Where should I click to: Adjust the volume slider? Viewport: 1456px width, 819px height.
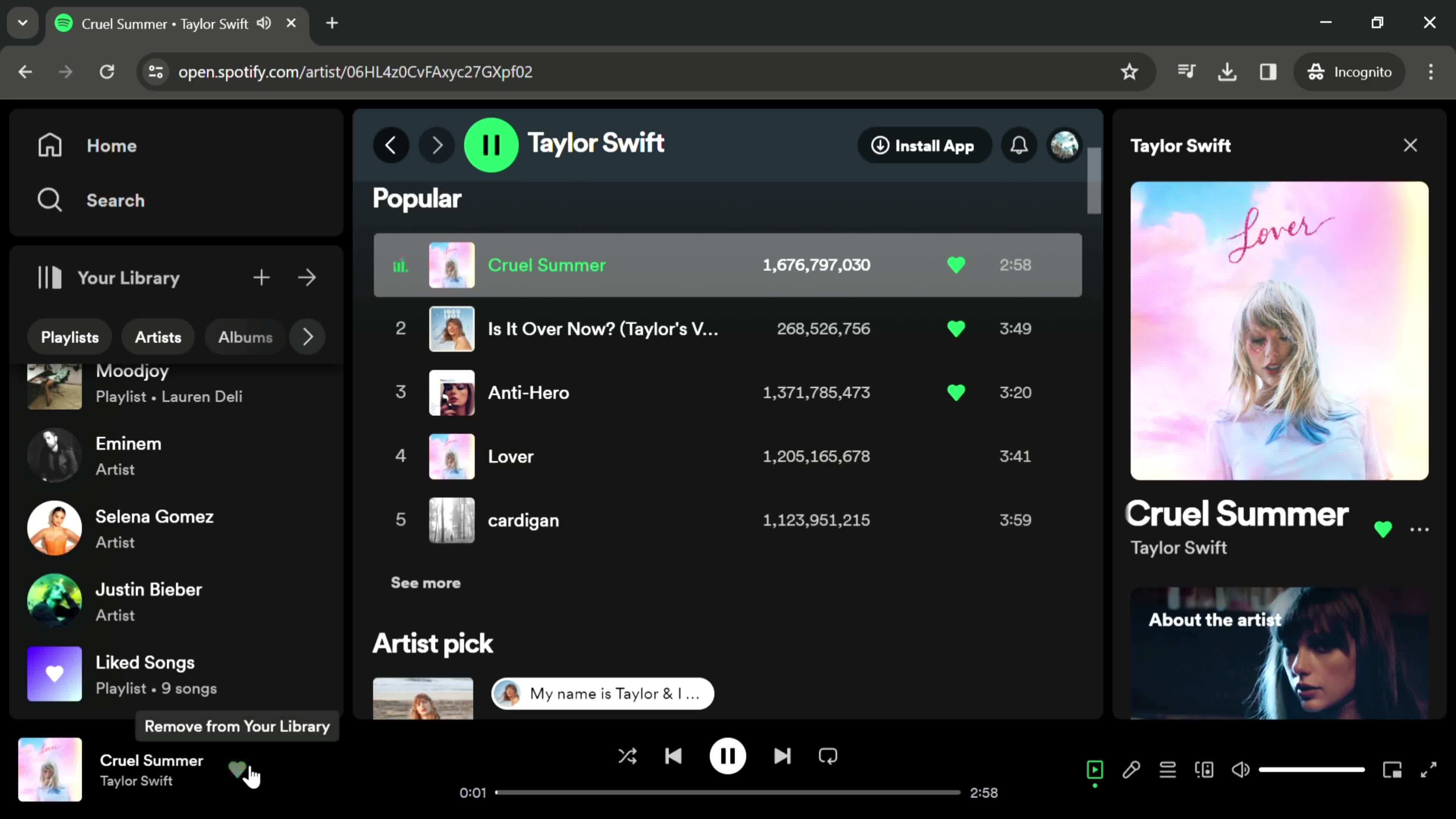pyautogui.click(x=1311, y=769)
